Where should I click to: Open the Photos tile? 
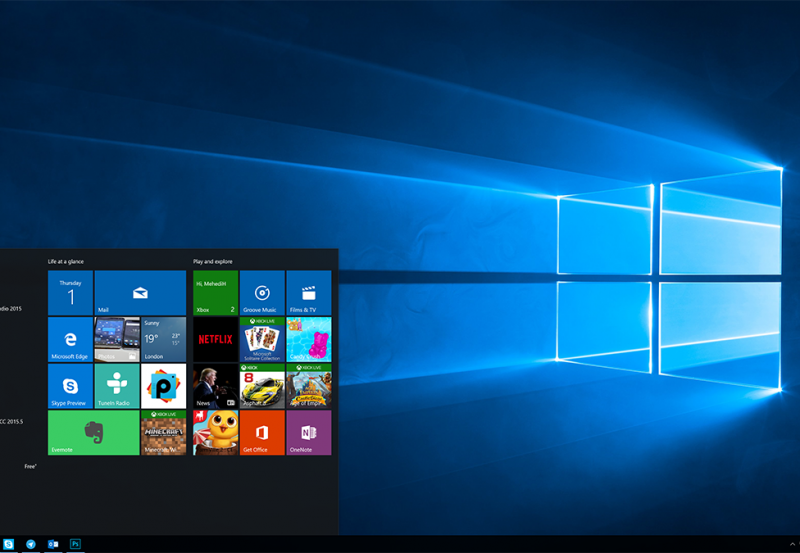pyautogui.click(x=117, y=339)
